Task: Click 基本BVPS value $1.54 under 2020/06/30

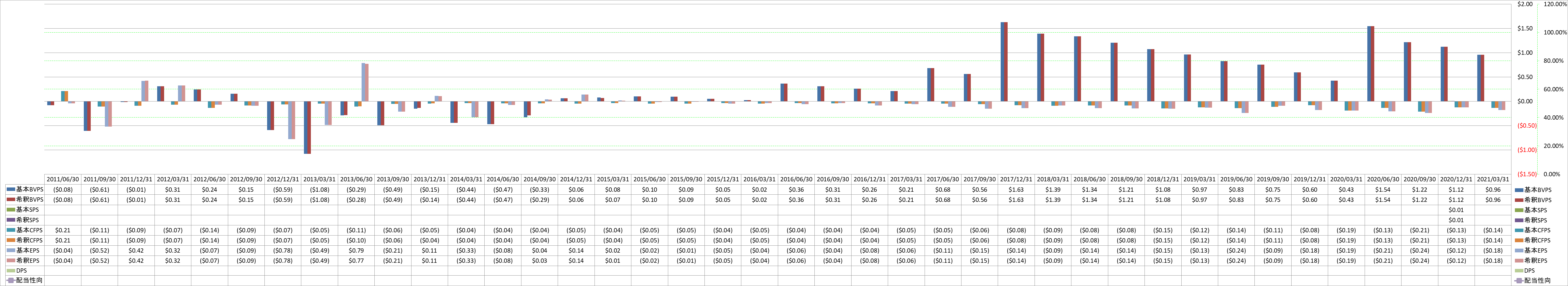Action: click(1383, 189)
